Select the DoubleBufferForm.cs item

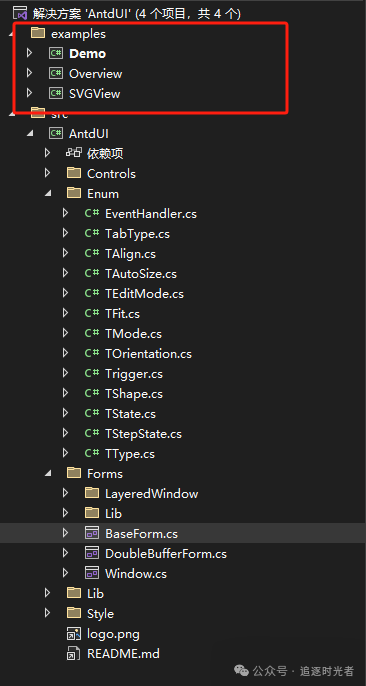pos(166,554)
